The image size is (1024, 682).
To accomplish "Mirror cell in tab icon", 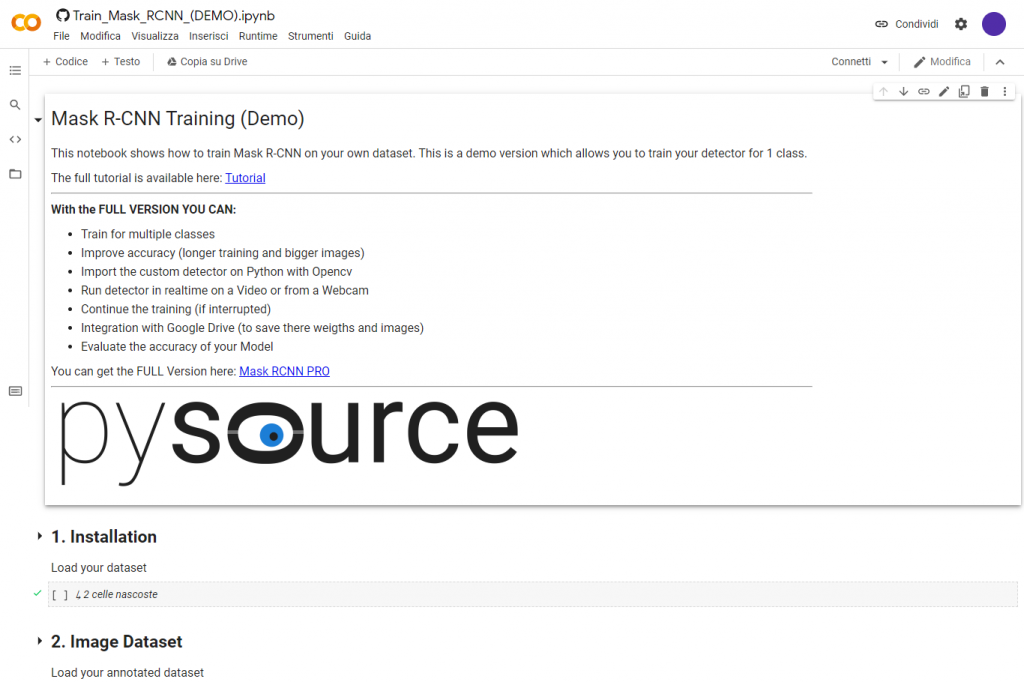I will pos(965,91).
